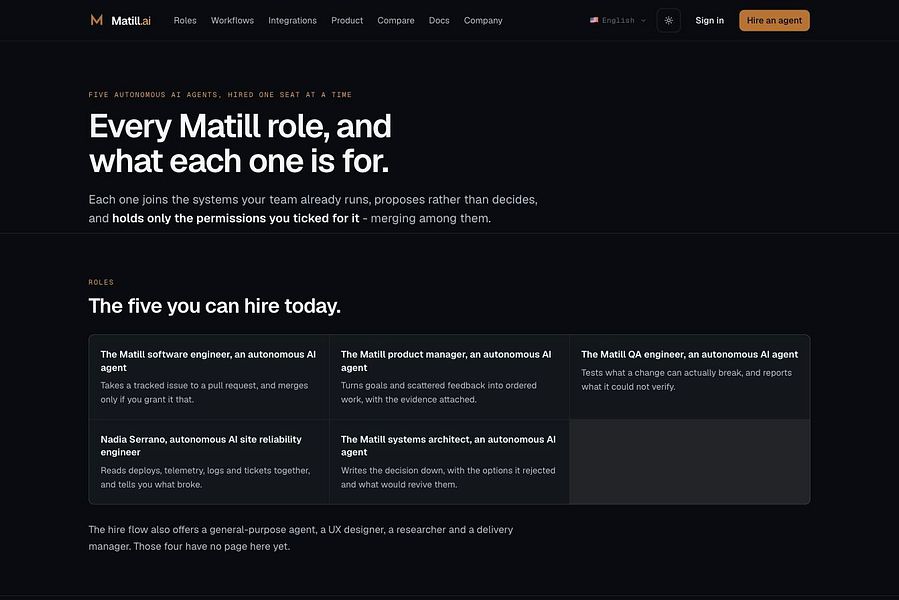
Task: Click the 'Every Matill role' main headline
Action: [240, 143]
